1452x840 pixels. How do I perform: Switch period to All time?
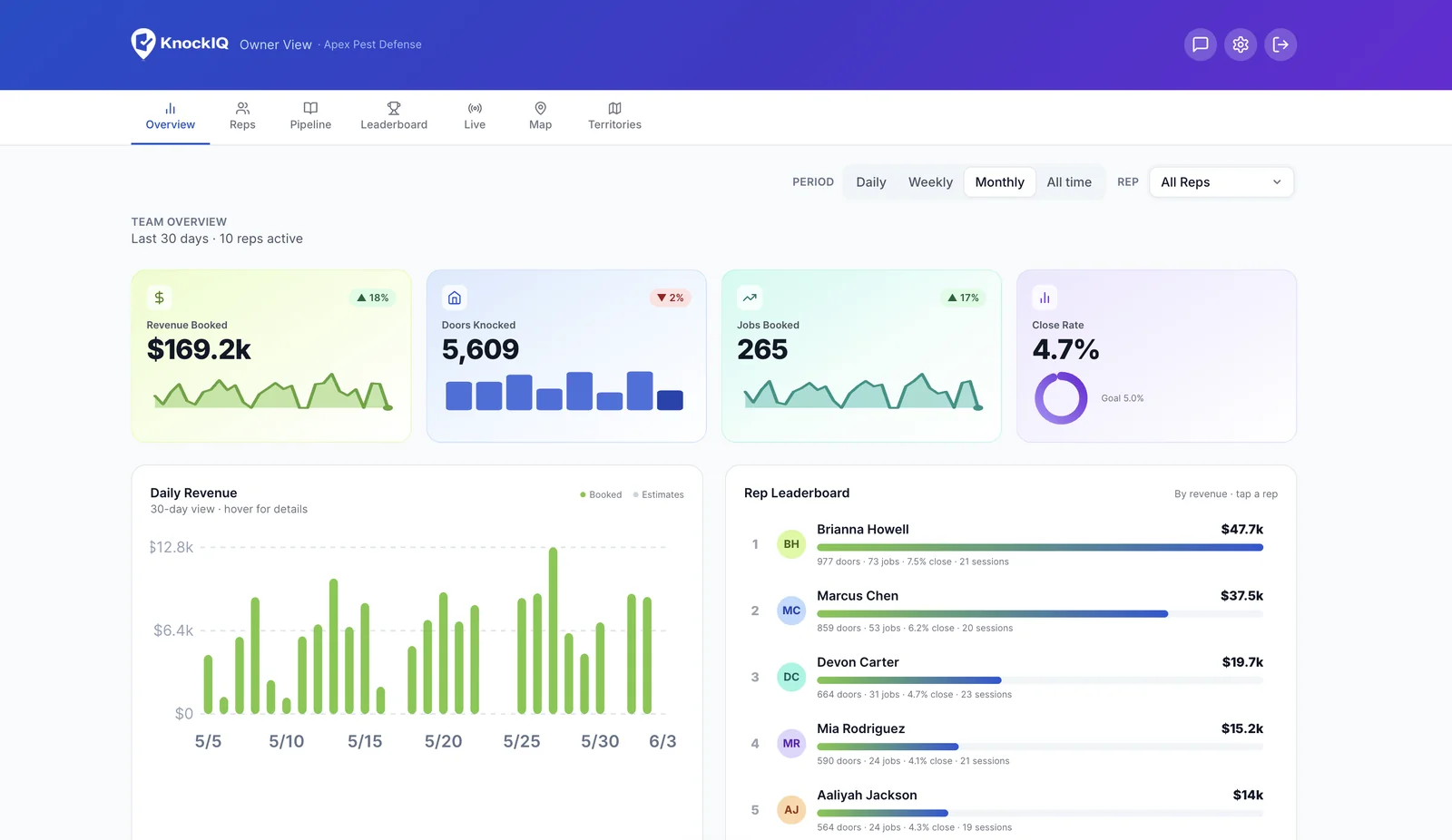1069,182
